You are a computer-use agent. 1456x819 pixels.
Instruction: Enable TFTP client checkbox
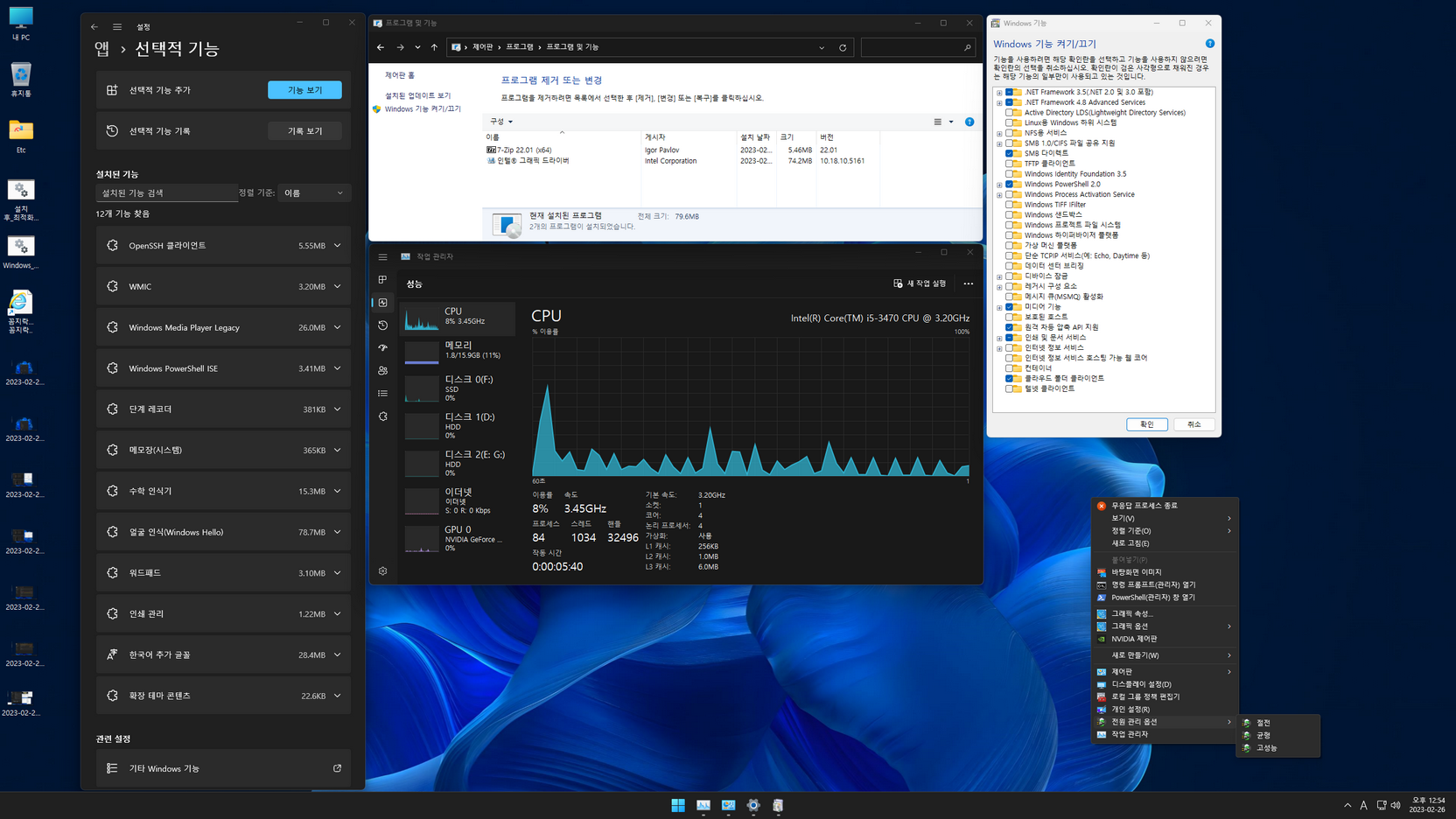coord(1009,164)
